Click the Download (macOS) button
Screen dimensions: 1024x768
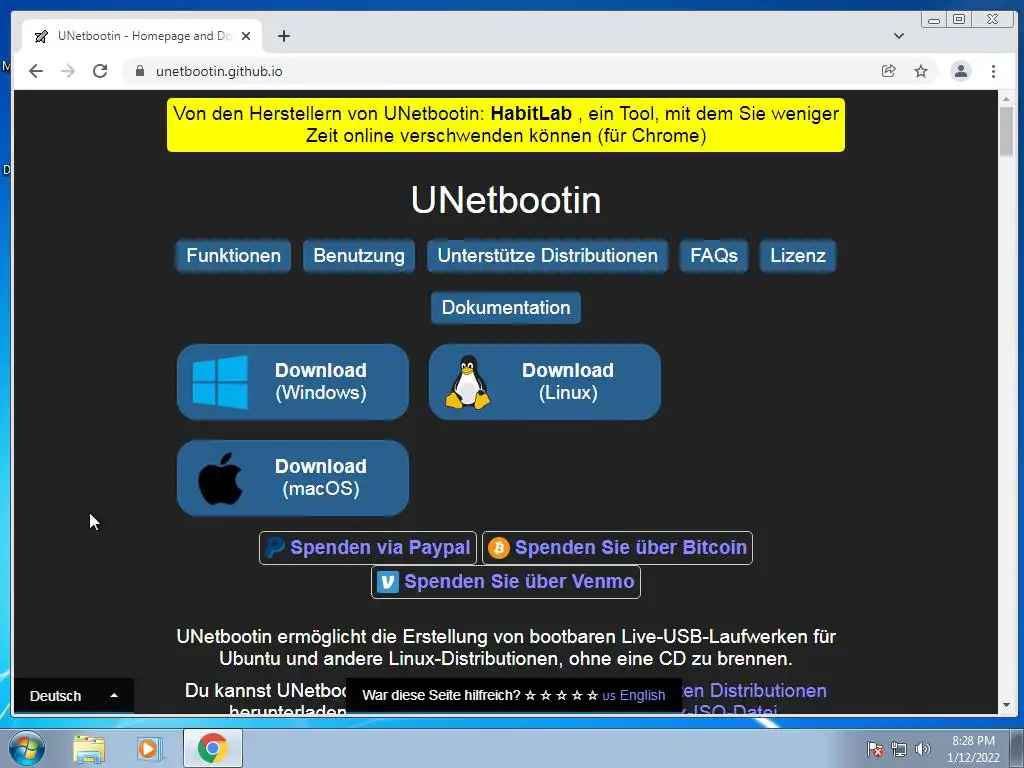coord(293,478)
